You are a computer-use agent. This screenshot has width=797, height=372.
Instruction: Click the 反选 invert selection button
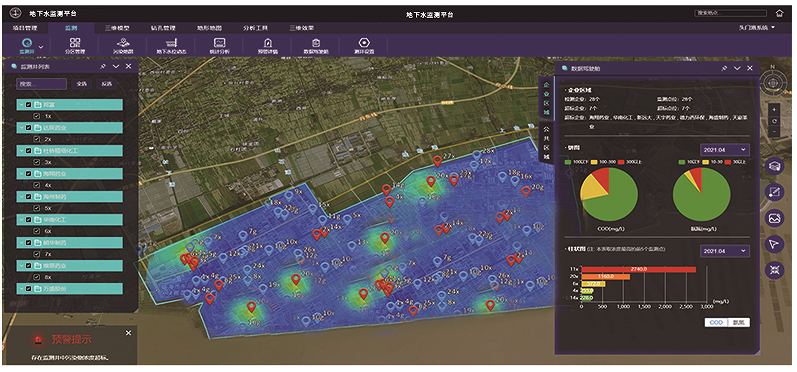(x=106, y=84)
